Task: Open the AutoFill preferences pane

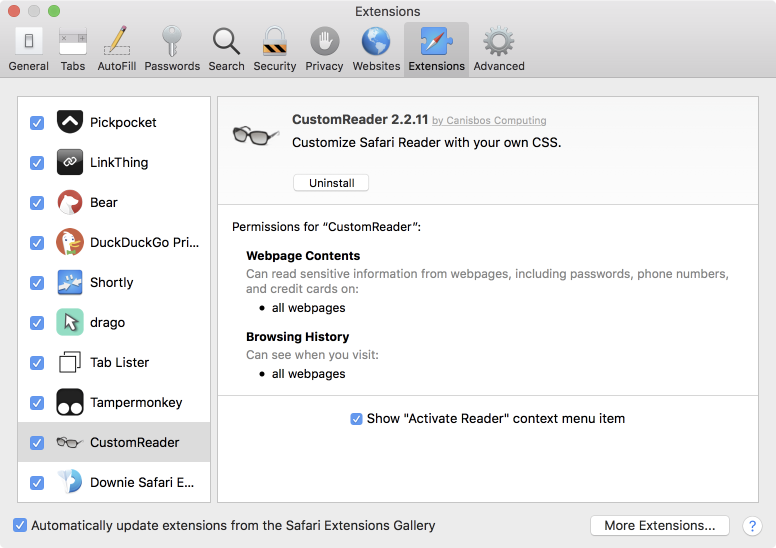Action: tap(117, 49)
